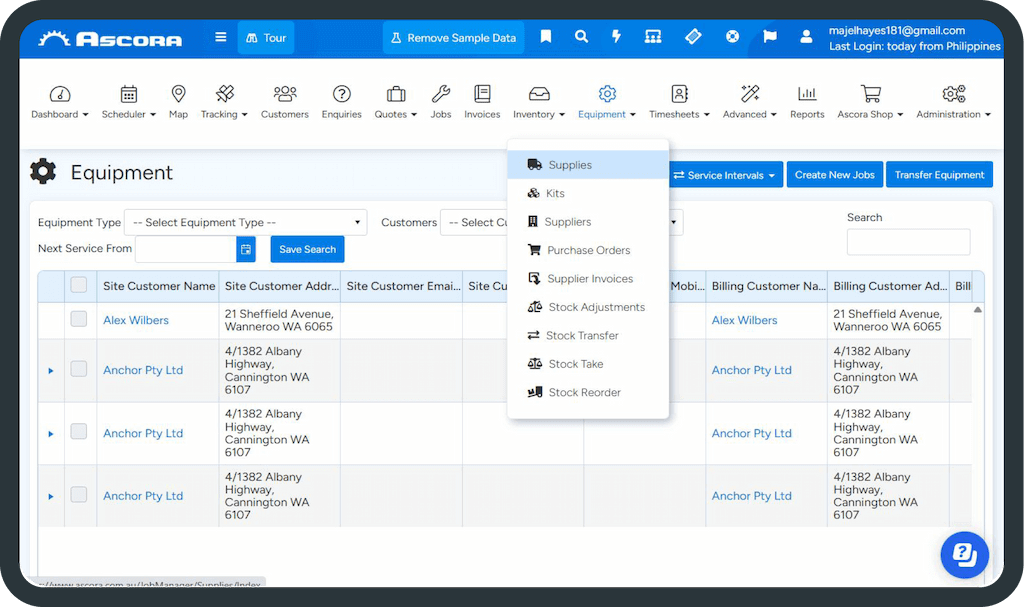This screenshot has width=1024, height=607.
Task: Click the Stock Take scales icon
Action: pos(535,363)
